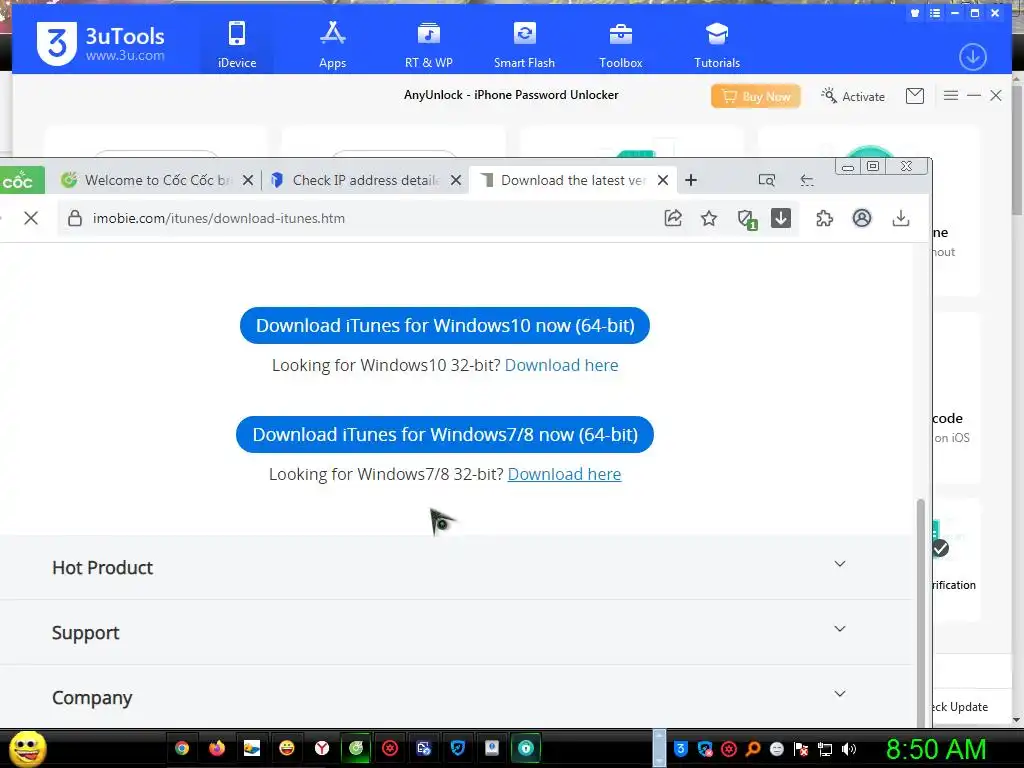1024x768 pixels.
Task: Download iTunes for Windows7/8 64-bit
Action: 445,434
